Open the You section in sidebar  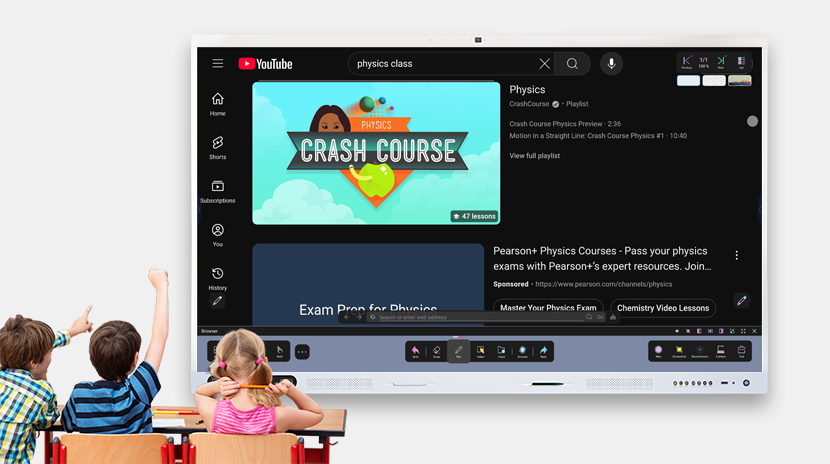click(x=218, y=235)
